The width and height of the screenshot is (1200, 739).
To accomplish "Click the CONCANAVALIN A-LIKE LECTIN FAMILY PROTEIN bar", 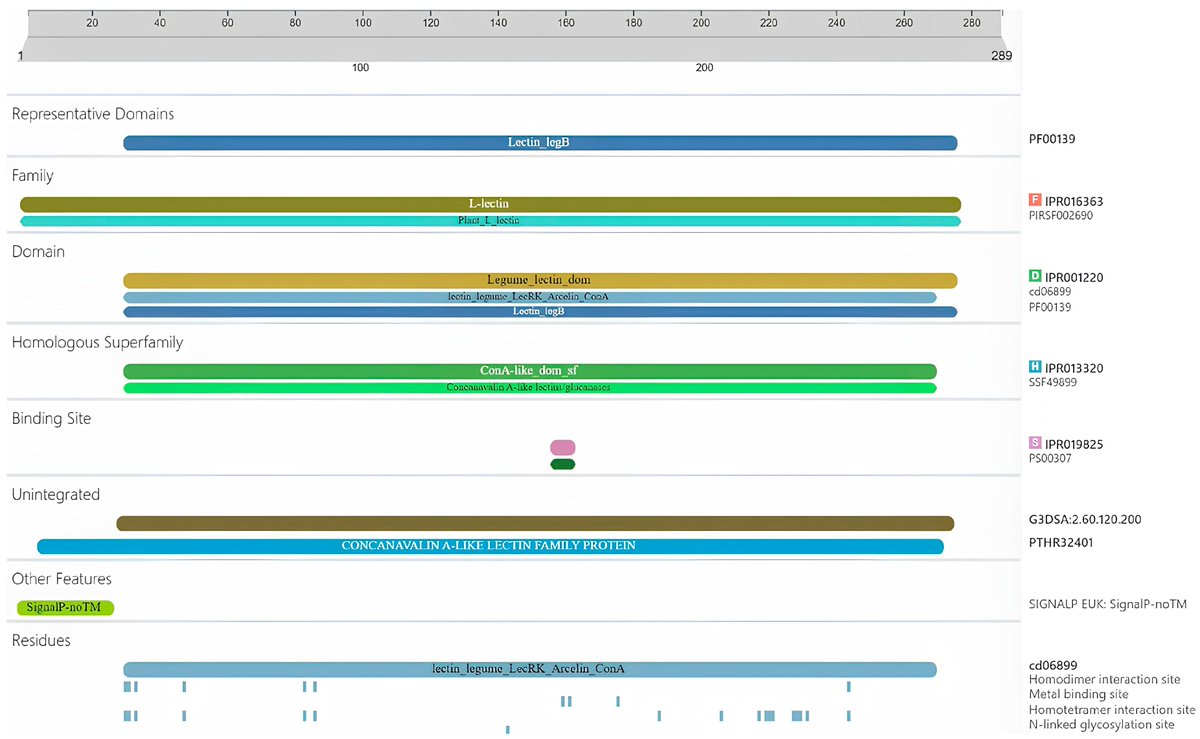I will click(490, 546).
